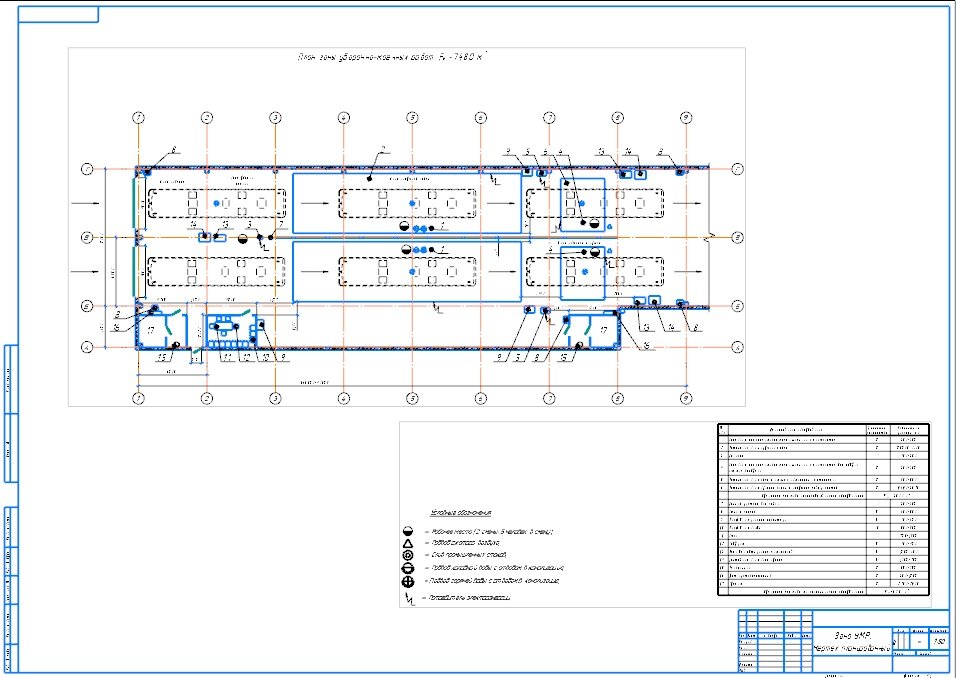Click the hot water supply crossed-circle legend symbol
The height and width of the screenshot is (678, 956).
(x=408, y=581)
